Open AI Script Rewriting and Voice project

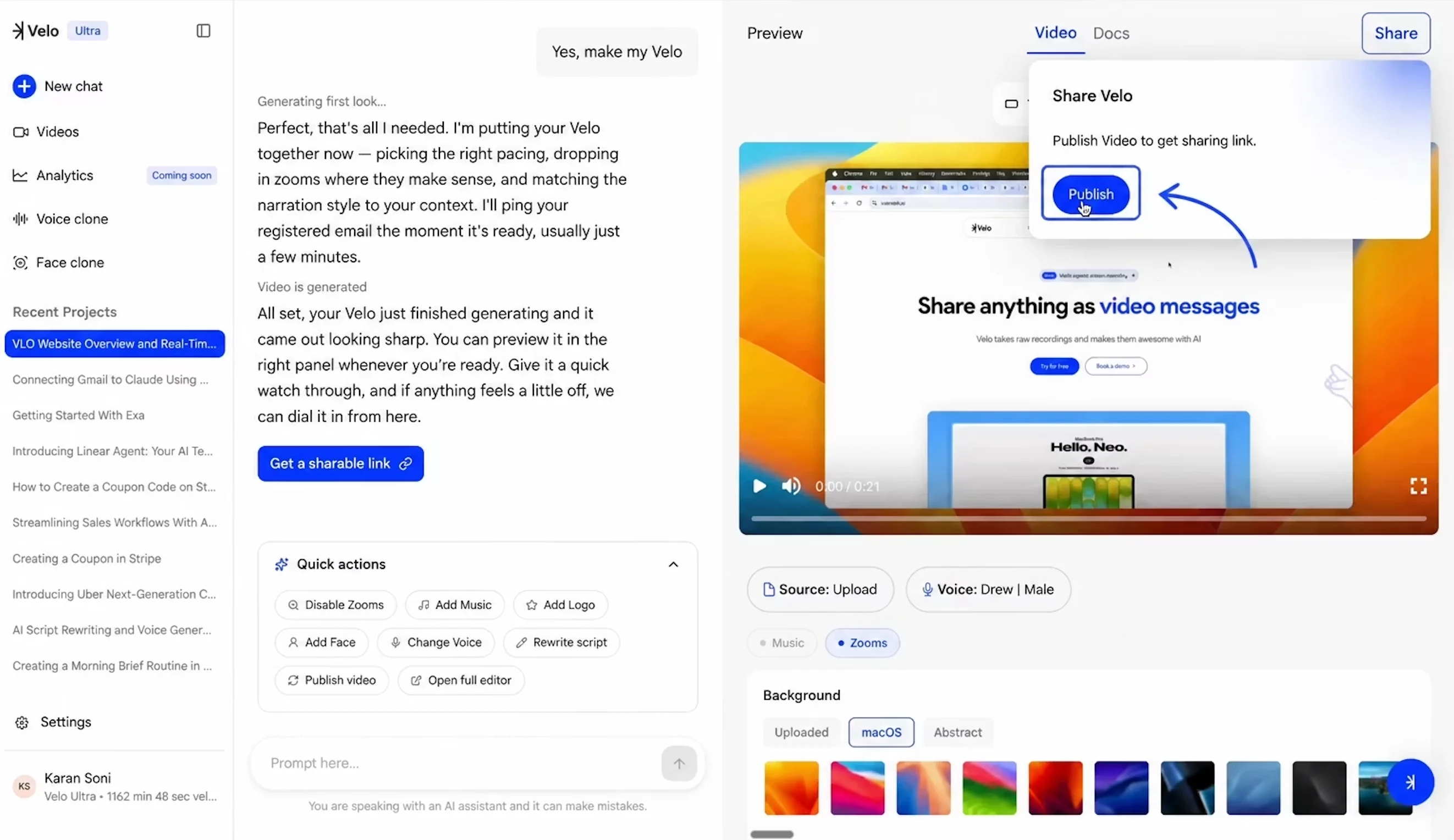click(x=112, y=630)
